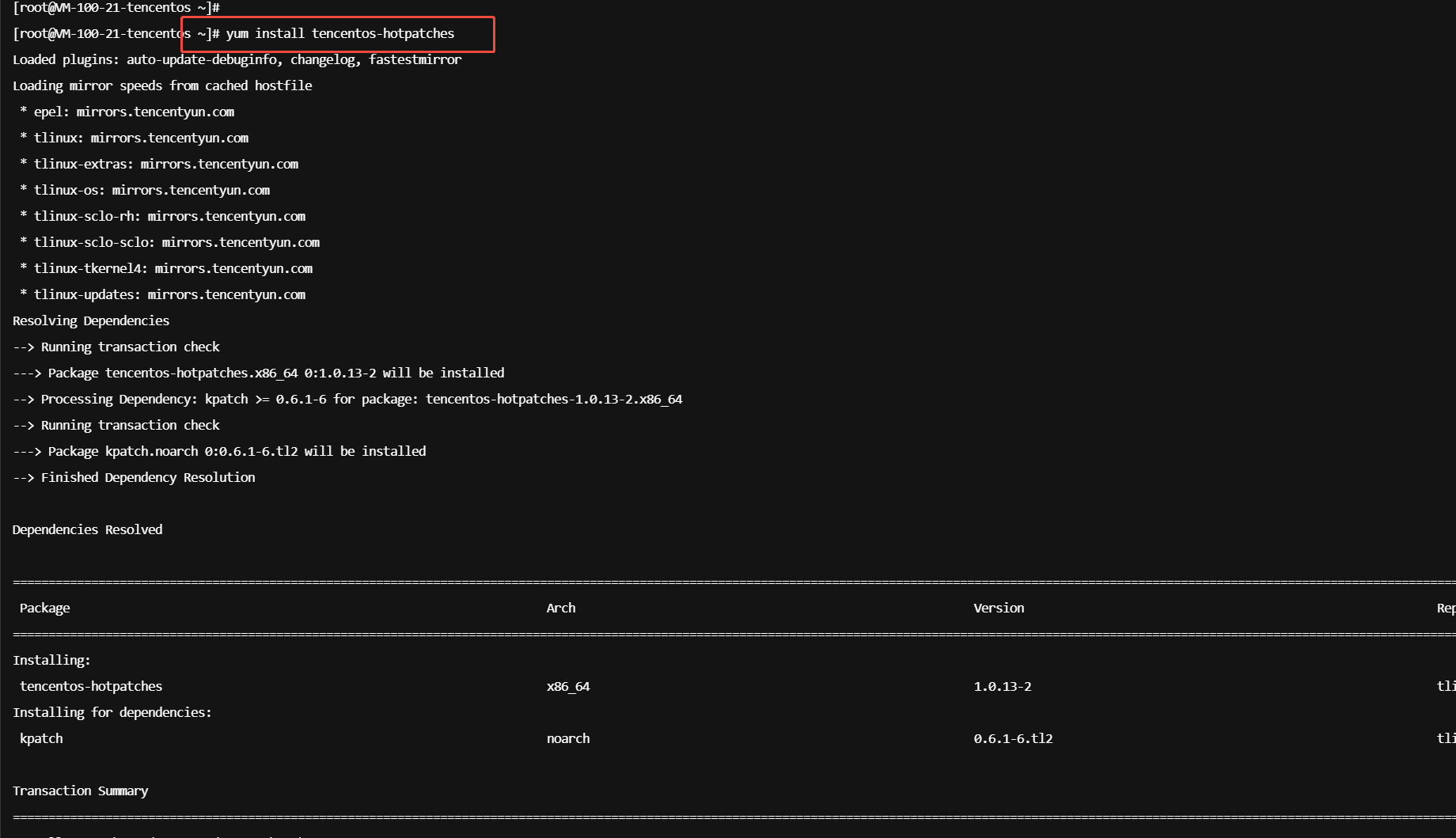Viewport: 1456px width, 838px height.
Task: Select the 'noarch' cell in the Arch column
Action: pyautogui.click(x=568, y=738)
